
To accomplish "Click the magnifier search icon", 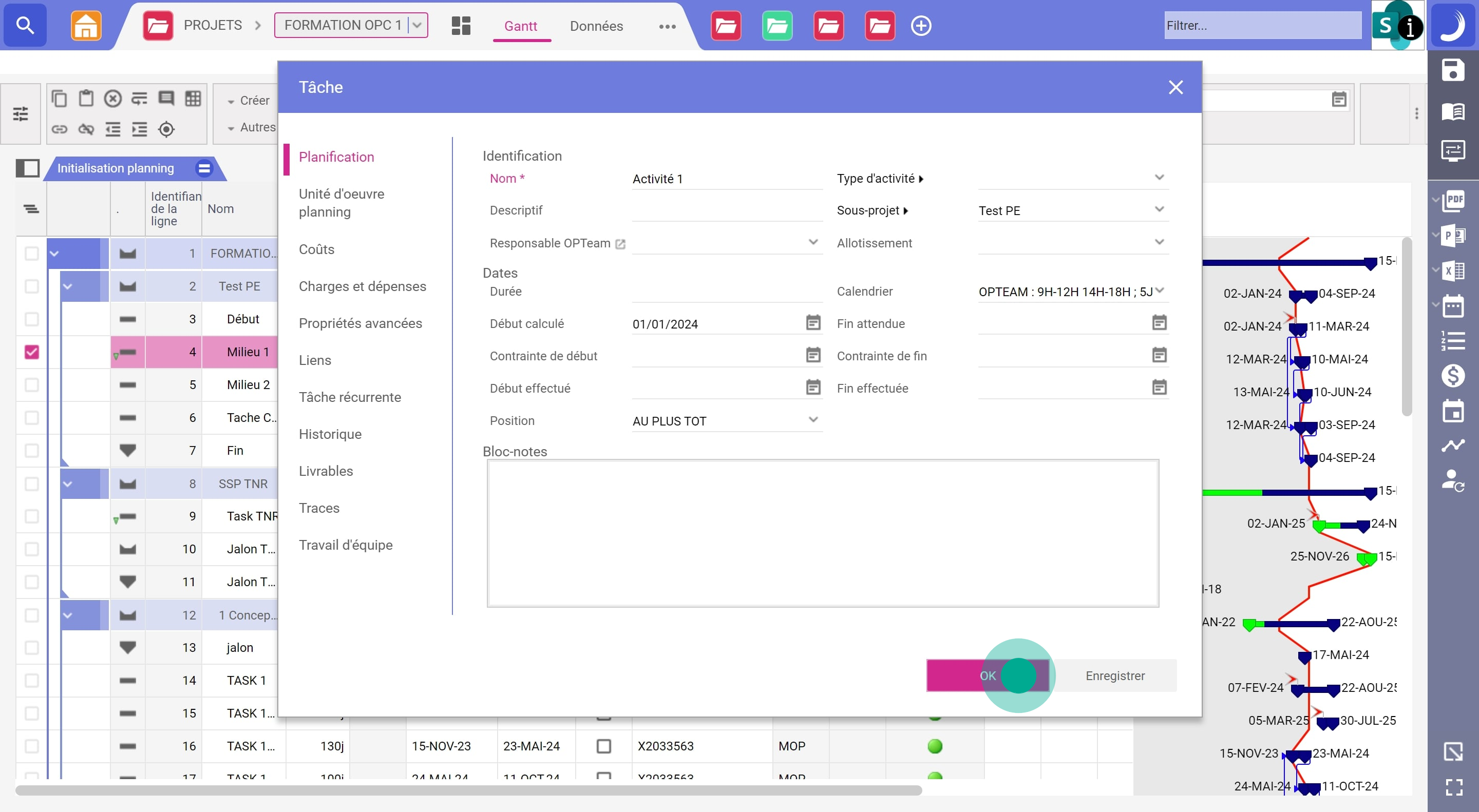I will [25, 25].
